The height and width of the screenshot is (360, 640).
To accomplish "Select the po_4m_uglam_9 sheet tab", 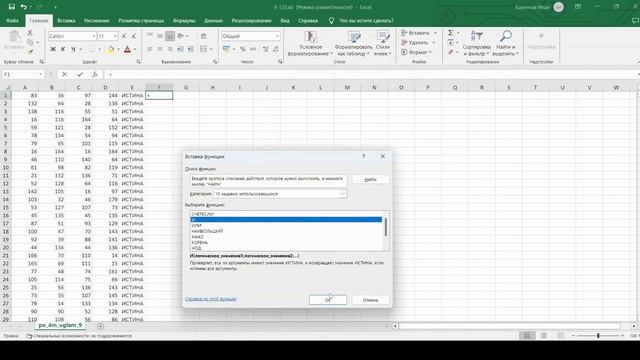I will click(60, 325).
